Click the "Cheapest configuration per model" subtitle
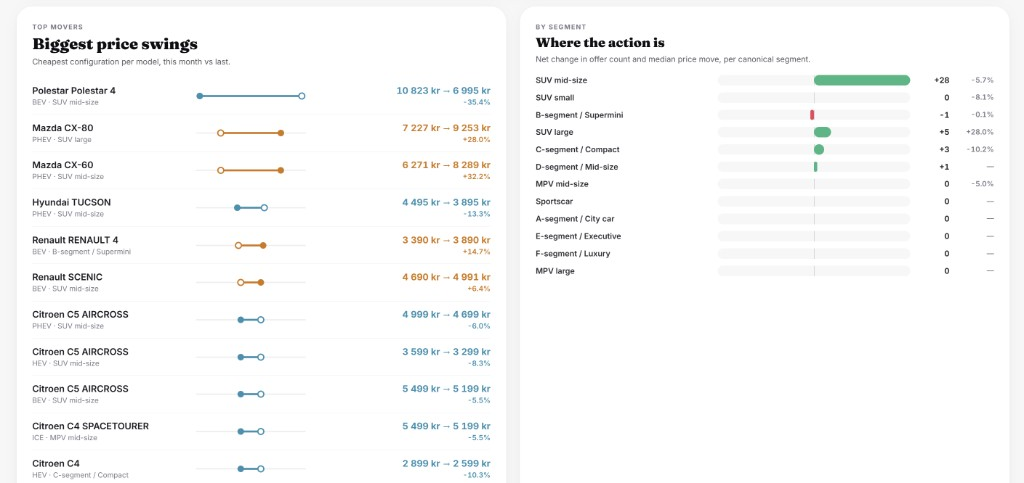Viewport: 1024px width, 483px height. point(131,62)
